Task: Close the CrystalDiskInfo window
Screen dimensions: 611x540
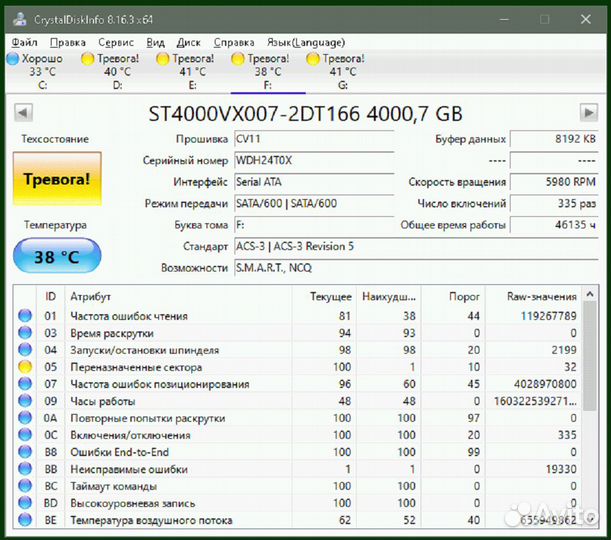Action: [x=585, y=19]
